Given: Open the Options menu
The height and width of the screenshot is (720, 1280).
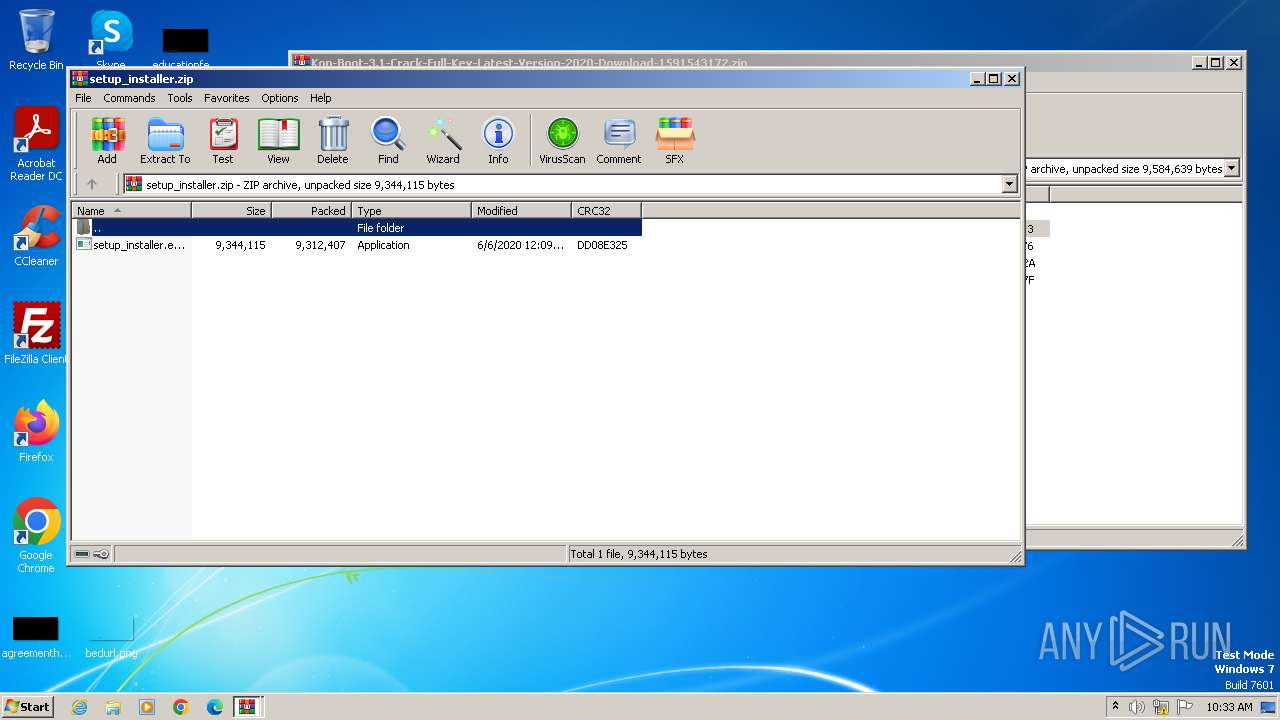Looking at the screenshot, I should pyautogui.click(x=280, y=98).
